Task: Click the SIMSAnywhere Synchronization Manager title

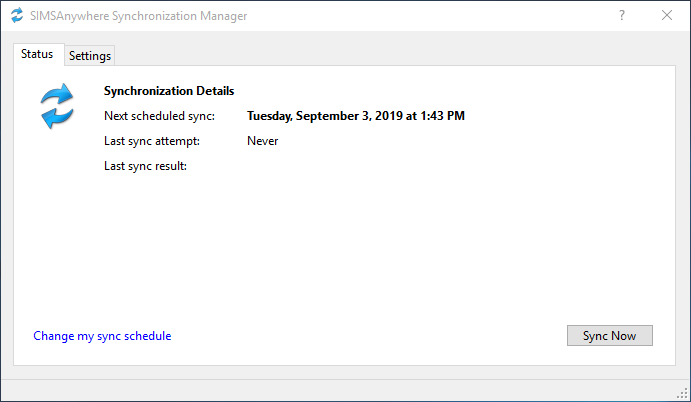Action: point(138,16)
